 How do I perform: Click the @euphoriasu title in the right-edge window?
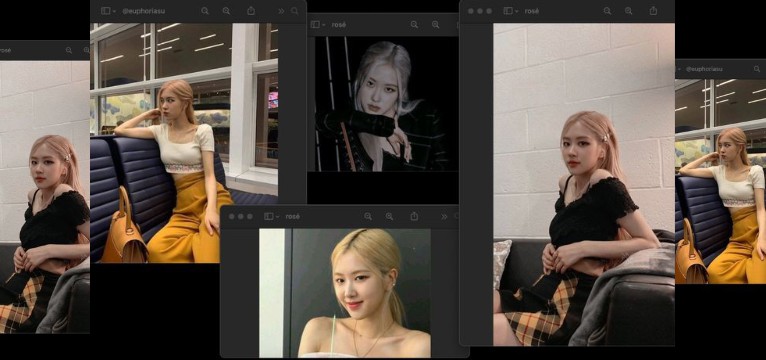pos(704,69)
